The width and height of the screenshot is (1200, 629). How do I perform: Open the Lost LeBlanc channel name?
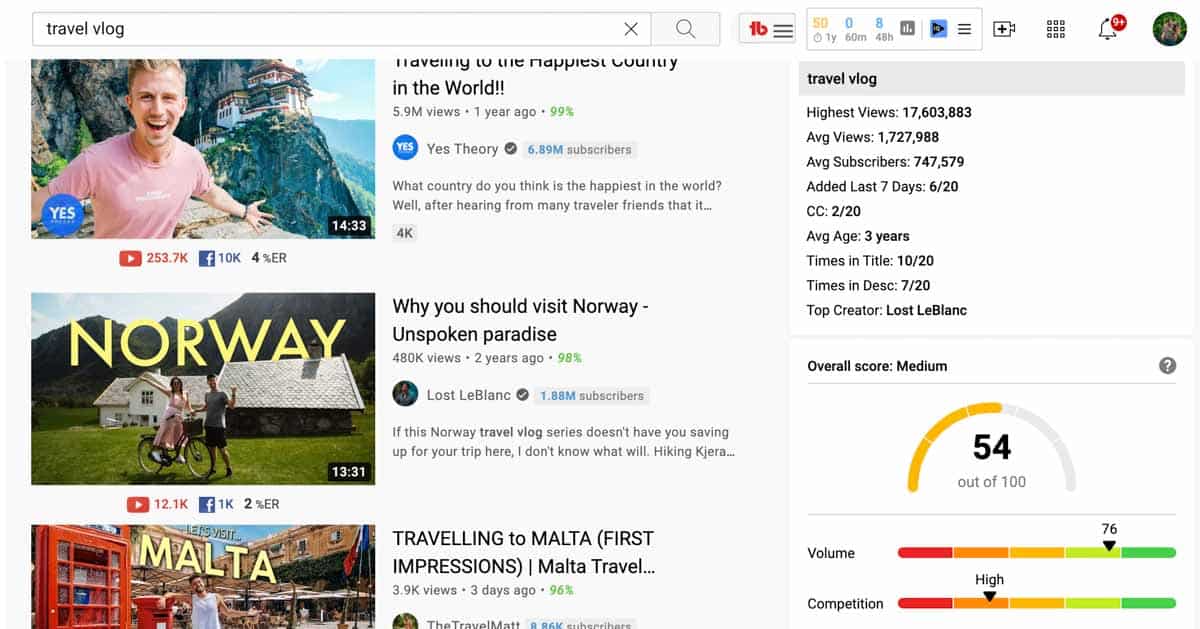pos(468,395)
